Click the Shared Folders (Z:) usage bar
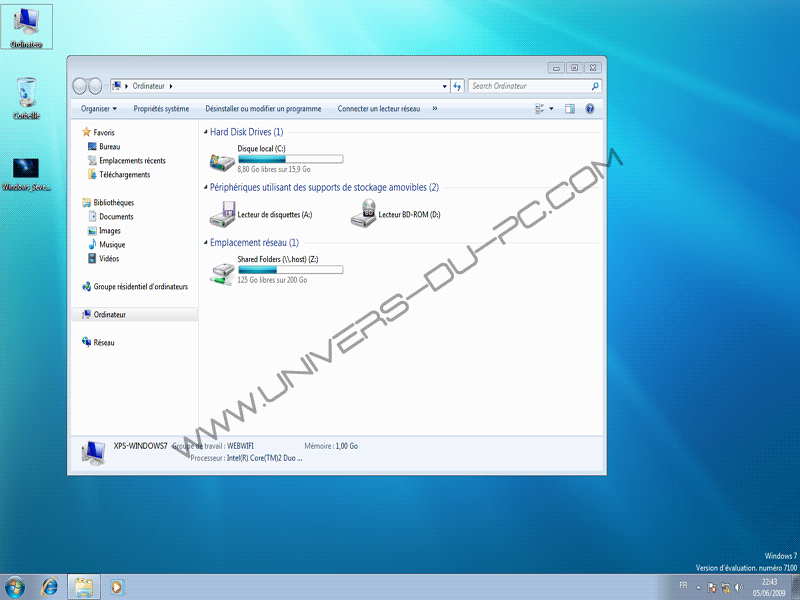Viewport: 800px width, 600px height. tap(290, 269)
